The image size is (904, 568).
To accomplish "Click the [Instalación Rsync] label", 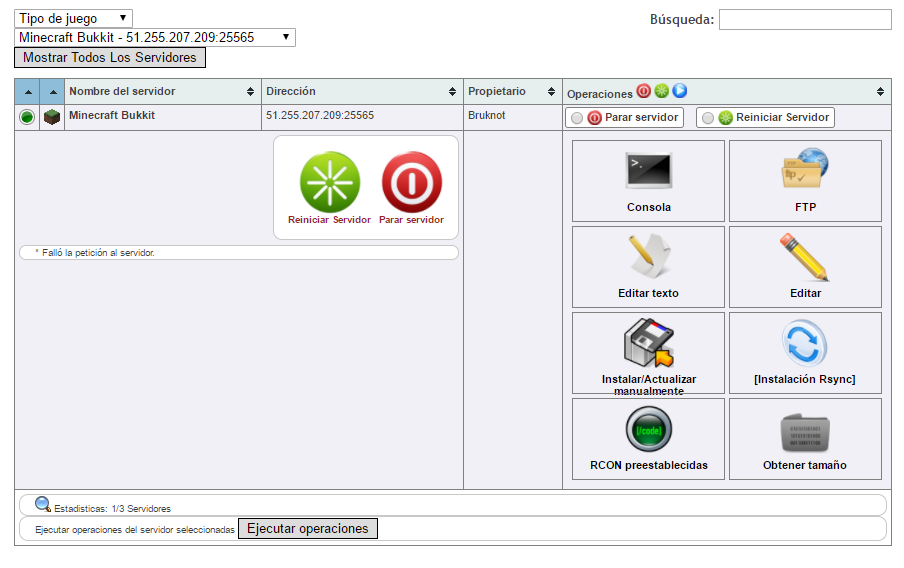I will [x=805, y=379].
